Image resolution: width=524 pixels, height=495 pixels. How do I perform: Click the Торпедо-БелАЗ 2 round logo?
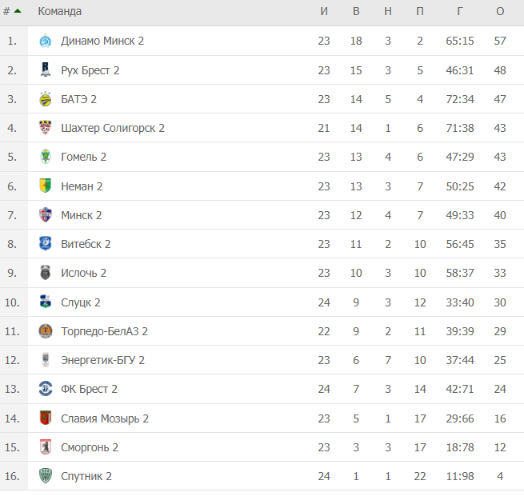pyautogui.click(x=45, y=331)
